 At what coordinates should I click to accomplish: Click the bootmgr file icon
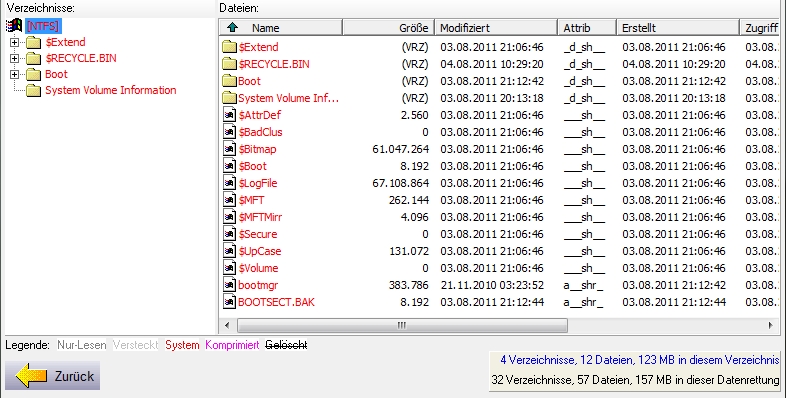point(229,285)
